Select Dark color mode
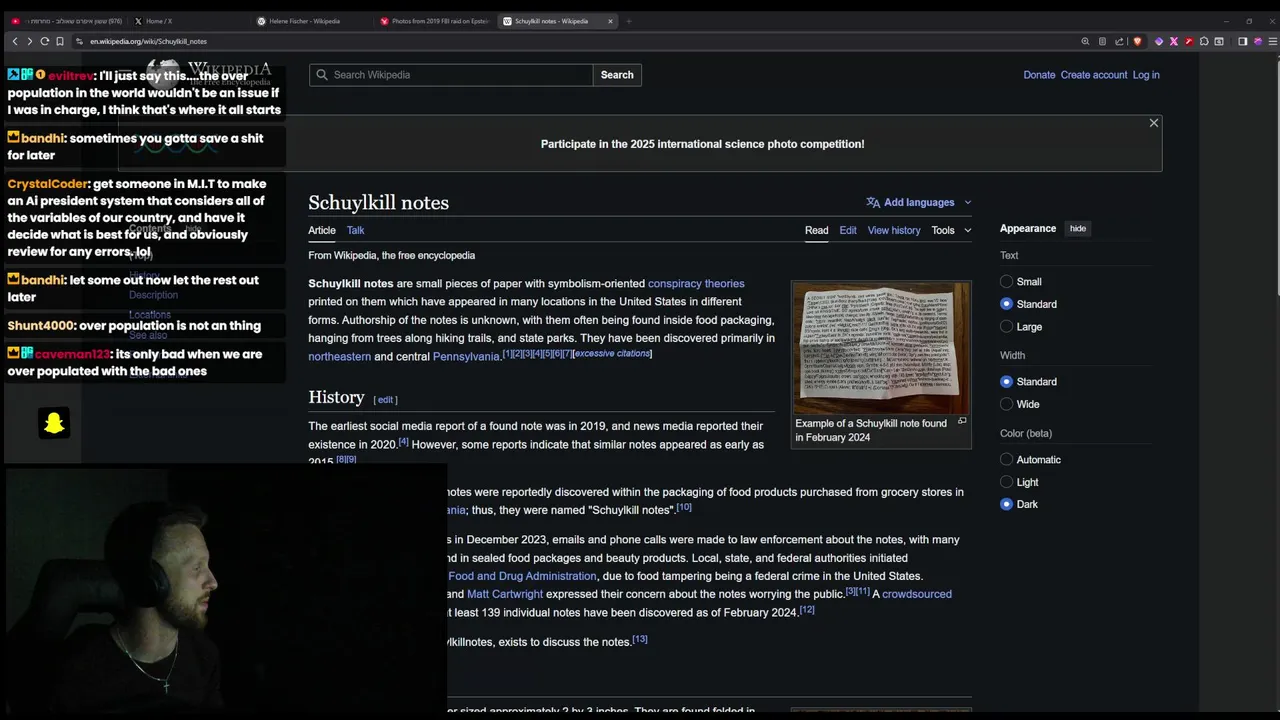The height and width of the screenshot is (720, 1280). coord(1006,504)
